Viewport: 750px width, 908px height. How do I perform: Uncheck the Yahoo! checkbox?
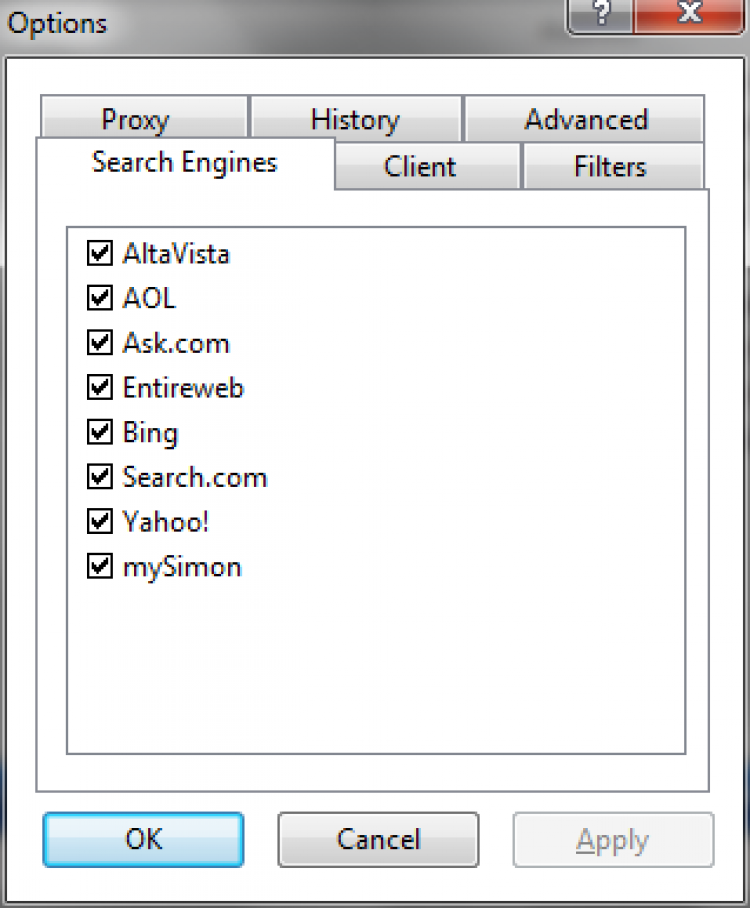[100, 522]
